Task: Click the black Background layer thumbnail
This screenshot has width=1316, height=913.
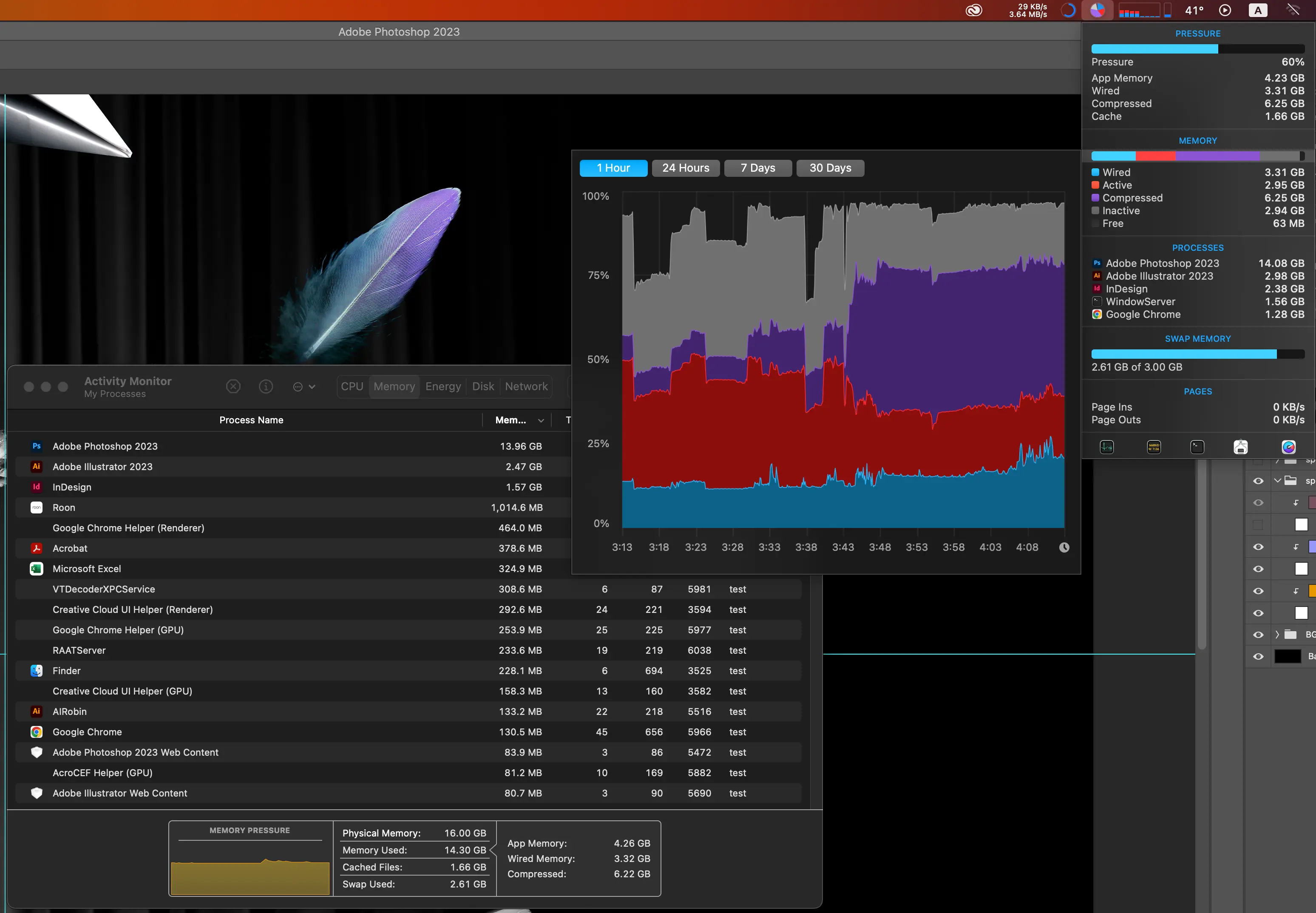Action: click(x=1288, y=657)
